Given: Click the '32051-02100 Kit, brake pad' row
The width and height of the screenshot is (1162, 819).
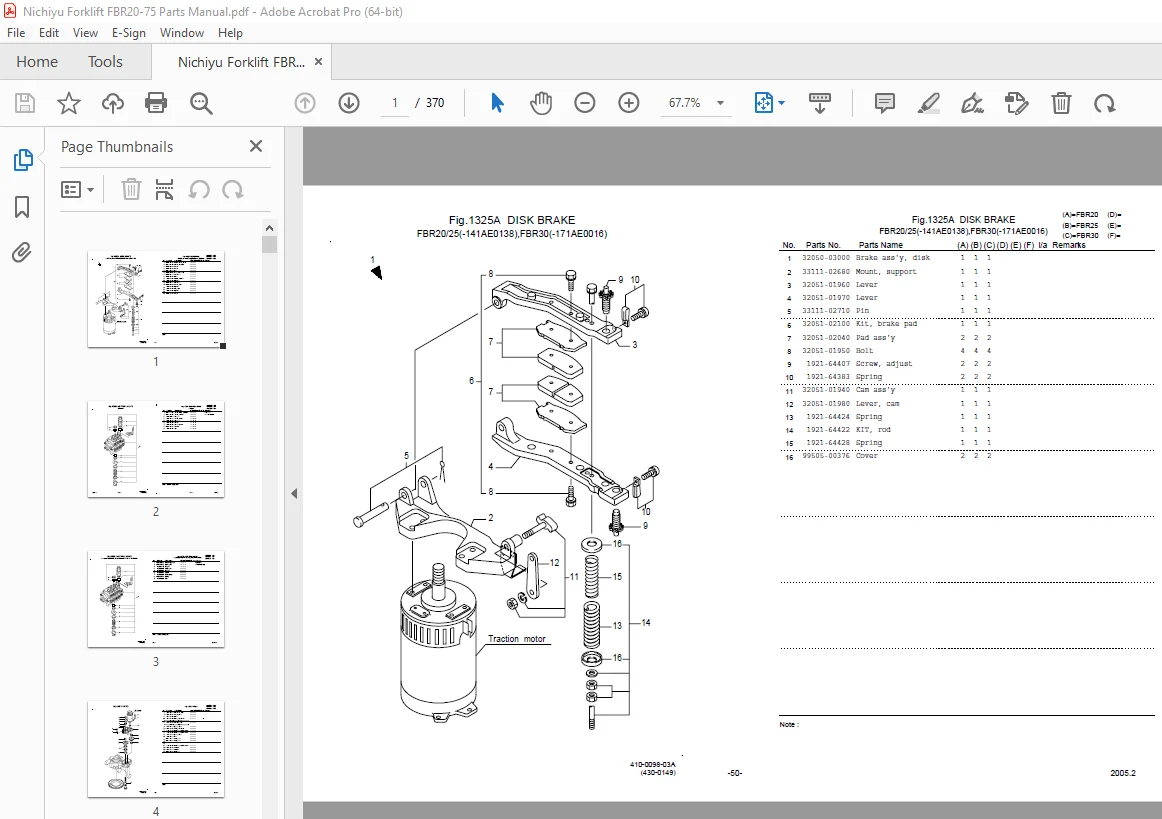Looking at the screenshot, I should click(x=967, y=324).
